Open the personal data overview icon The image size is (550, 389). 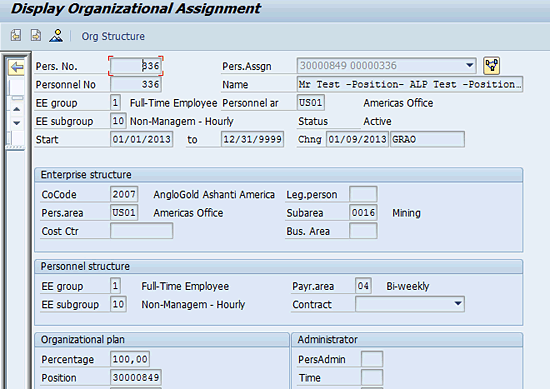pos(56,35)
